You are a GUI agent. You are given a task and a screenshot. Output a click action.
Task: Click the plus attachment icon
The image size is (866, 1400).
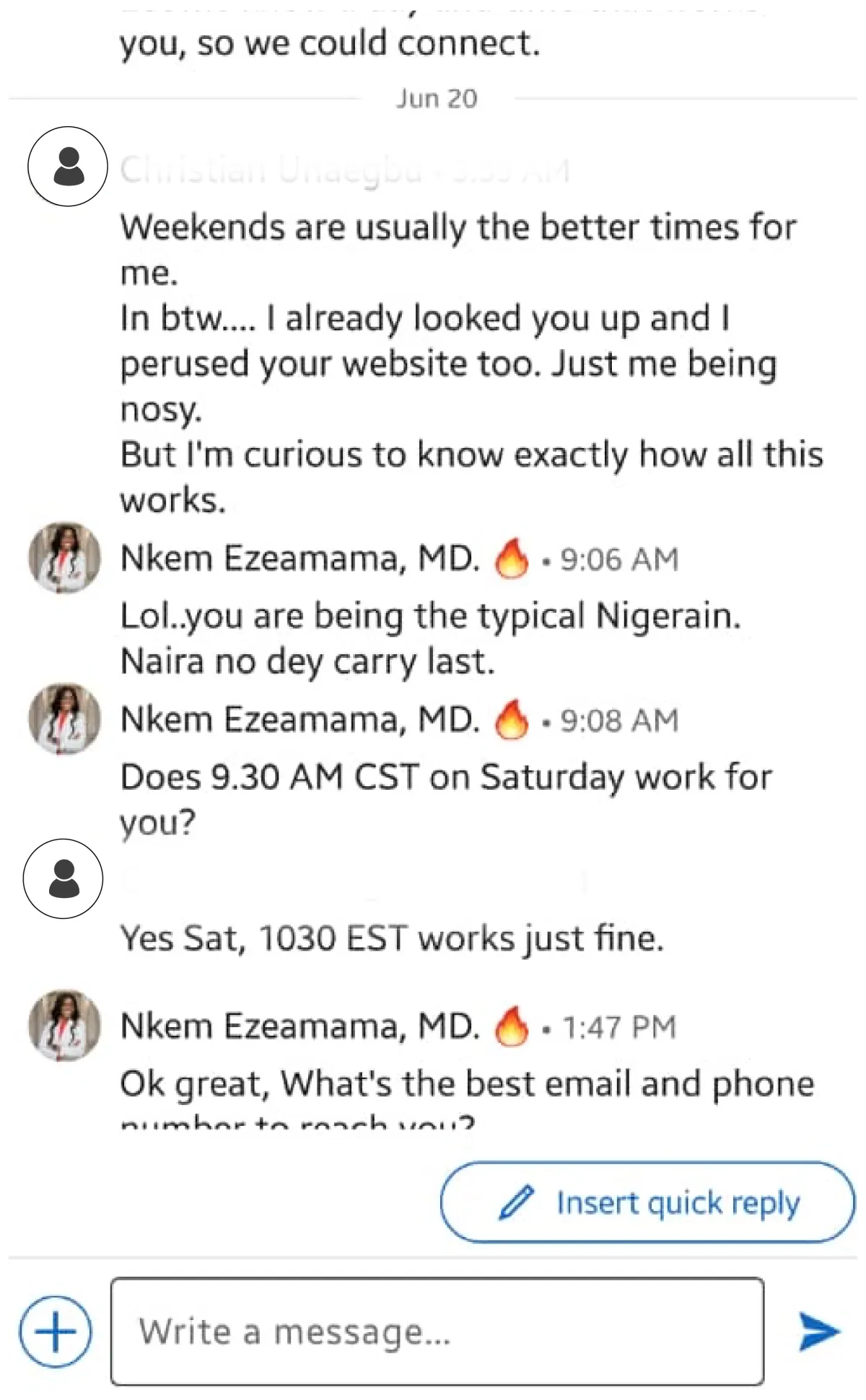pyautogui.click(x=56, y=1331)
